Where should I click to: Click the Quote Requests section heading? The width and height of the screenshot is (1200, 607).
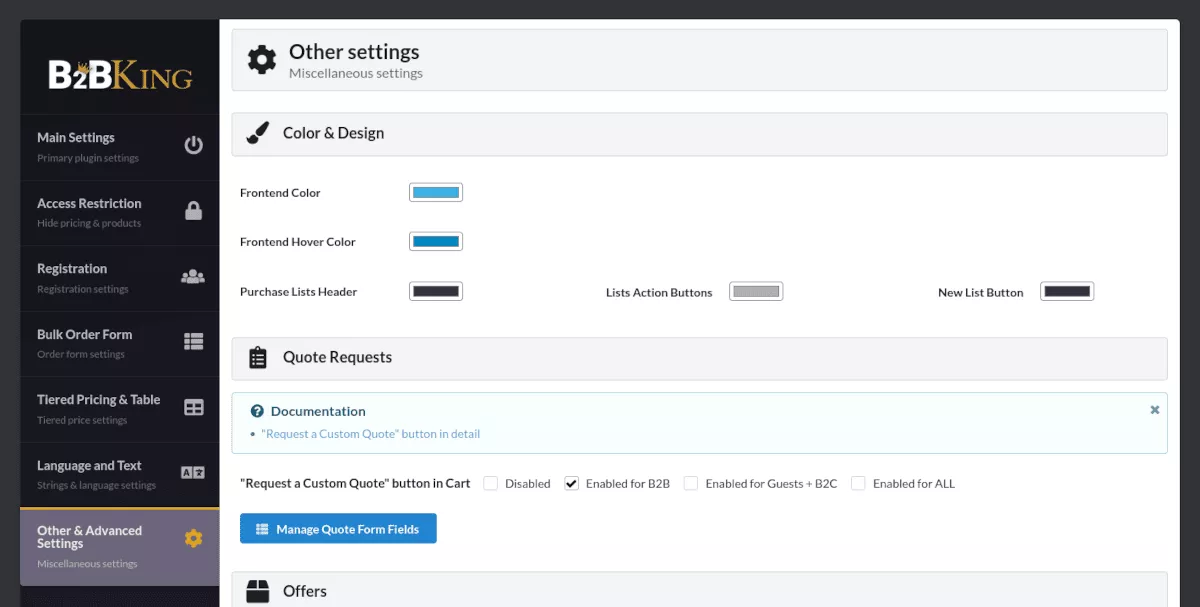pos(337,357)
